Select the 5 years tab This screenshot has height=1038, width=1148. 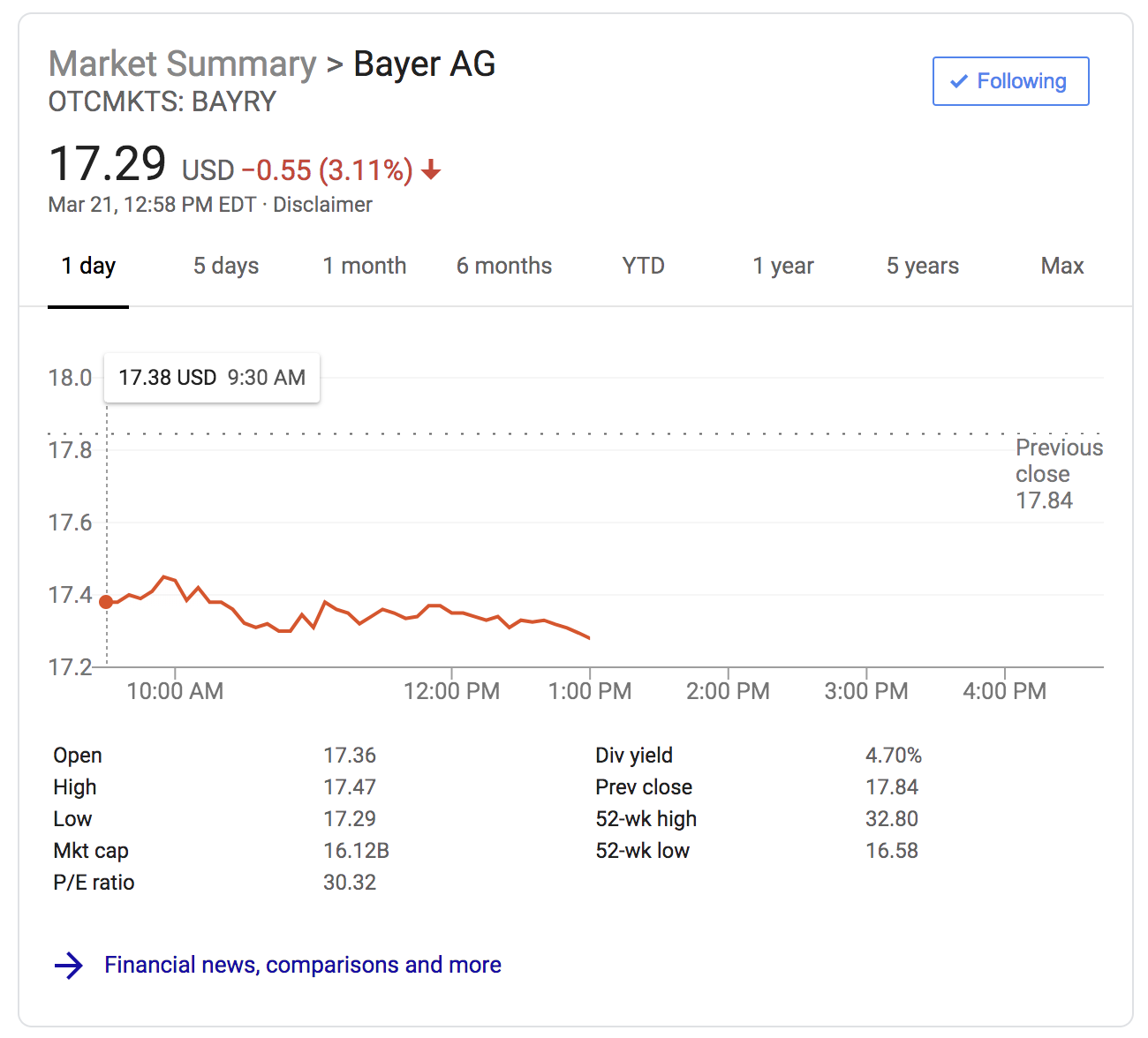point(922,266)
